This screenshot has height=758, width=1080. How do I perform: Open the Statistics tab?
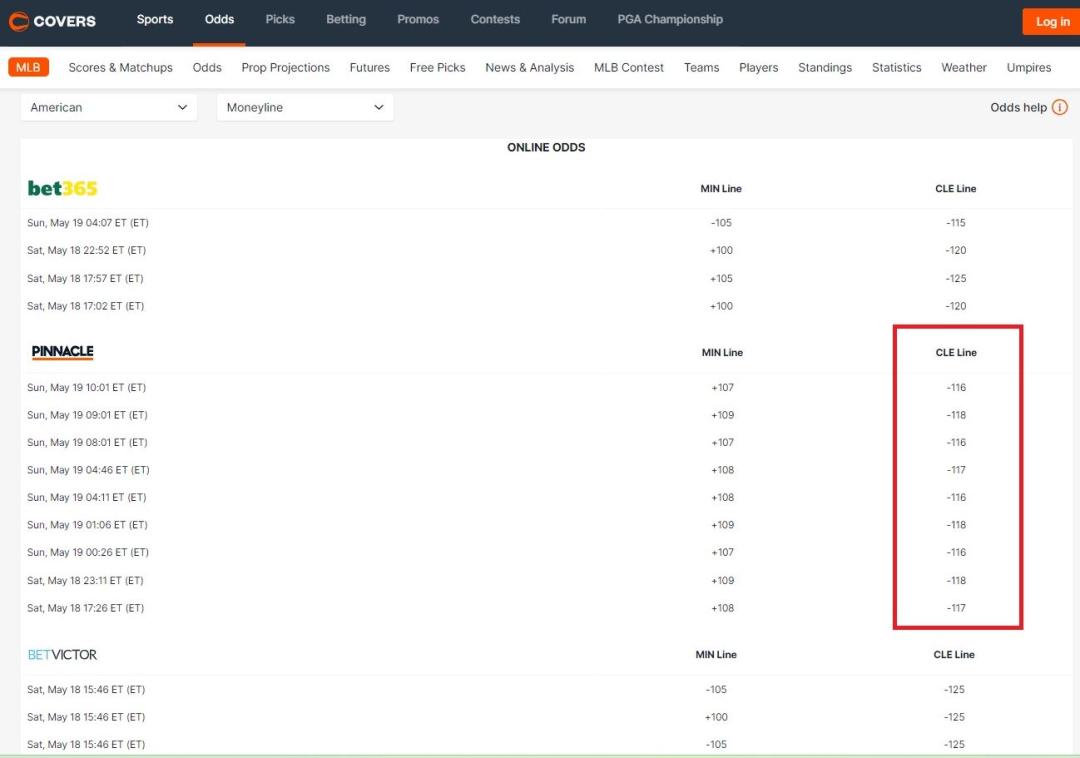click(x=897, y=67)
